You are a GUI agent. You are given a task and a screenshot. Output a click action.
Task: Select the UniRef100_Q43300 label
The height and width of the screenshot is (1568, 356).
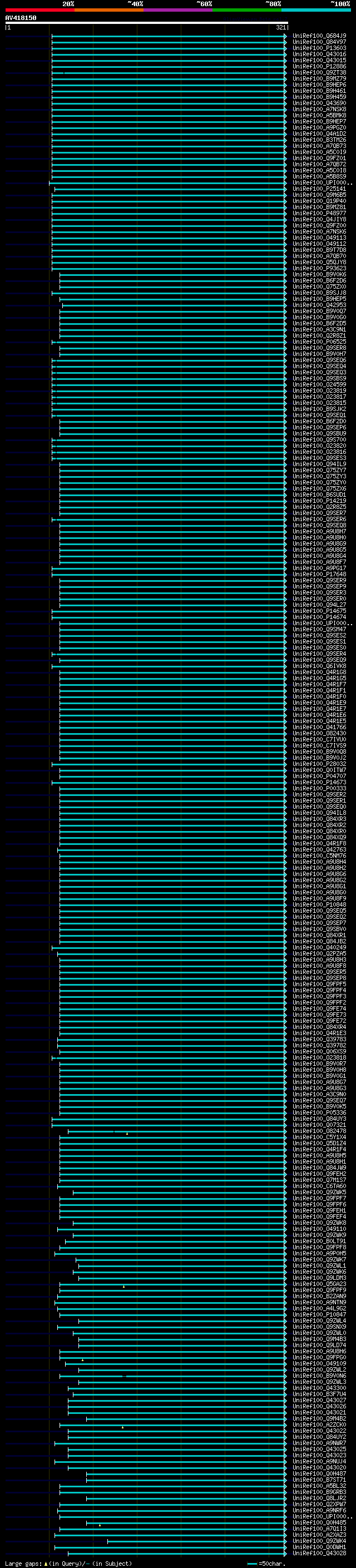(319, 1388)
